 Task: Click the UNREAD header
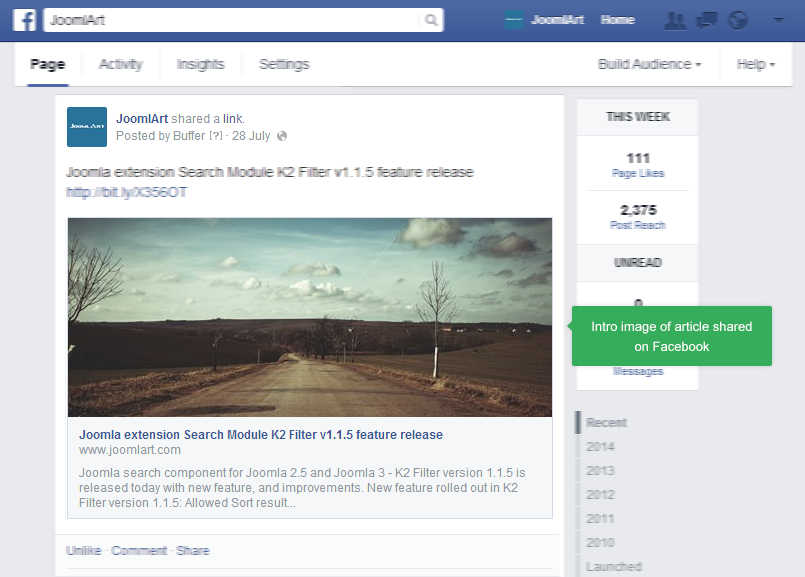coord(638,263)
